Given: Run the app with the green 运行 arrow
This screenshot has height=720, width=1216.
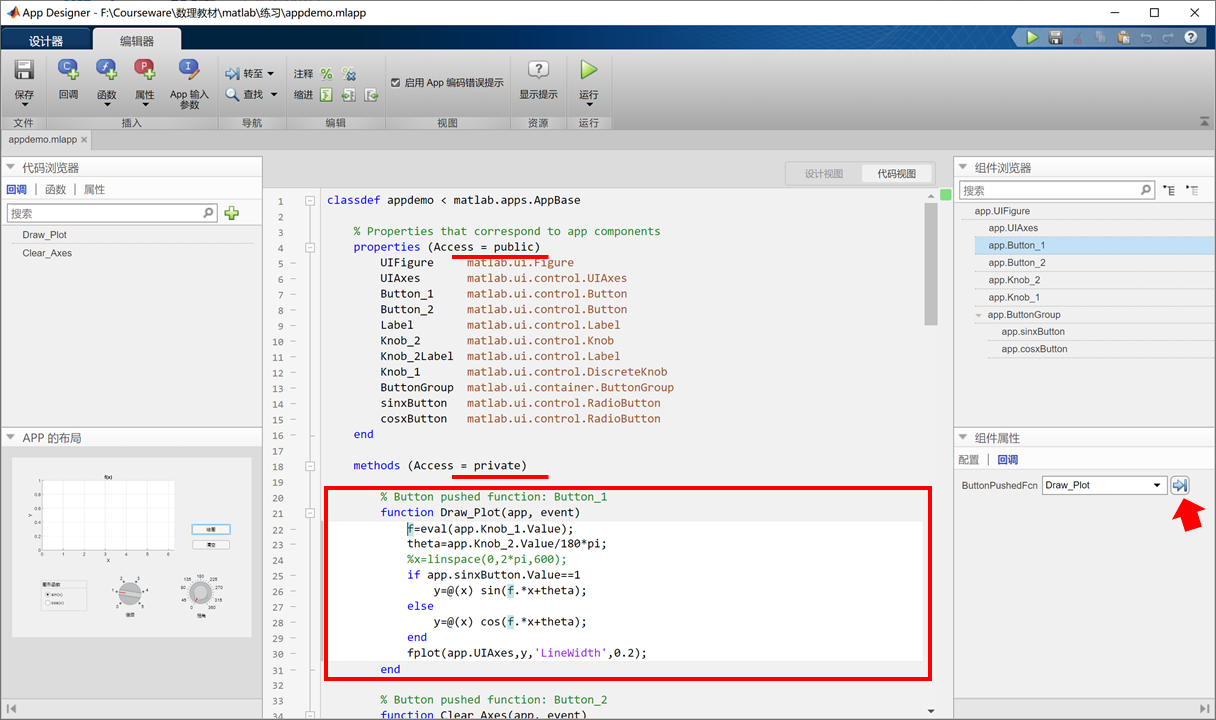Looking at the screenshot, I should 589,70.
